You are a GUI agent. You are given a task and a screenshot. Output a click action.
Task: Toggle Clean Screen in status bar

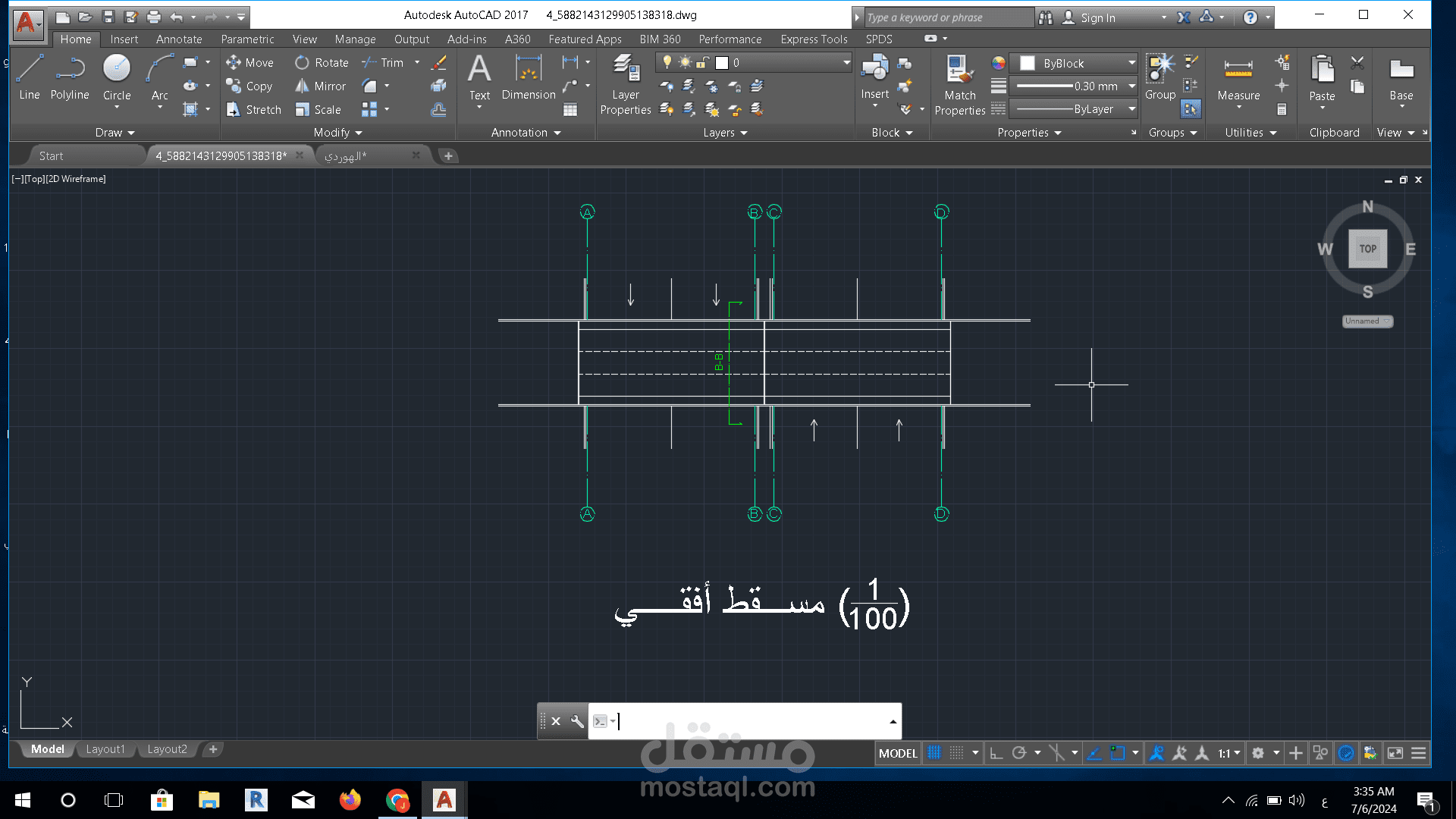coord(1395,753)
